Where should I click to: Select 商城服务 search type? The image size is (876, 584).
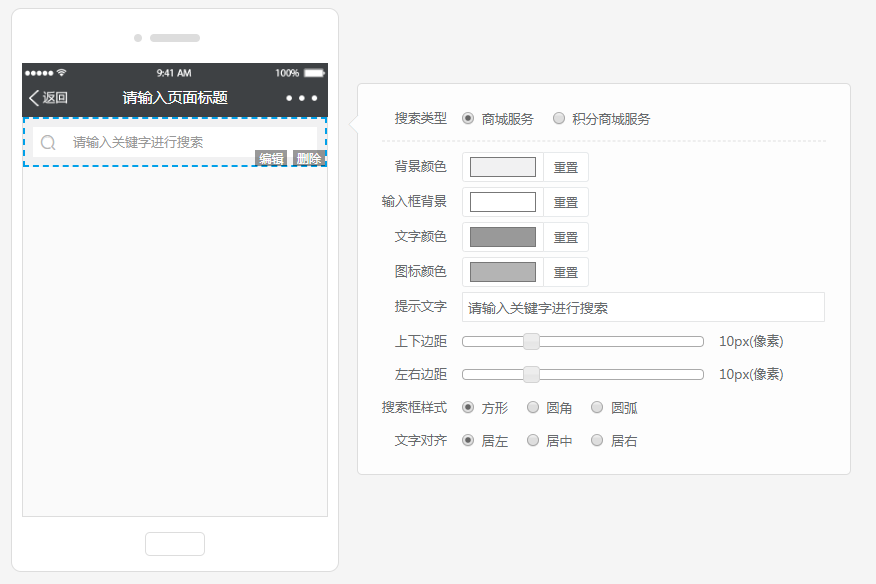click(468, 119)
